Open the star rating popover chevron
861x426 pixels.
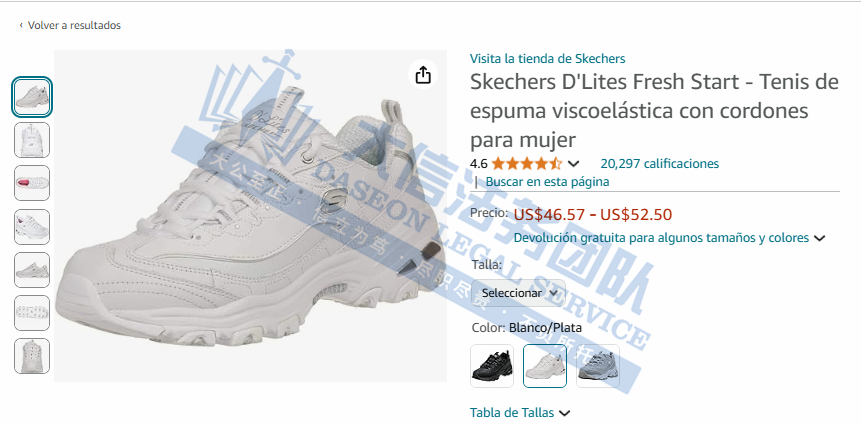click(573, 164)
